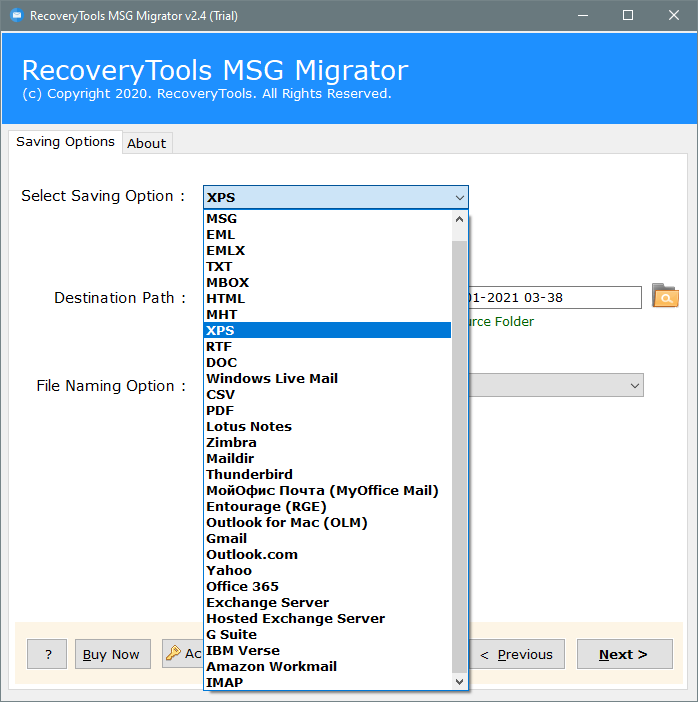Choose HTML as the output format

click(327, 299)
